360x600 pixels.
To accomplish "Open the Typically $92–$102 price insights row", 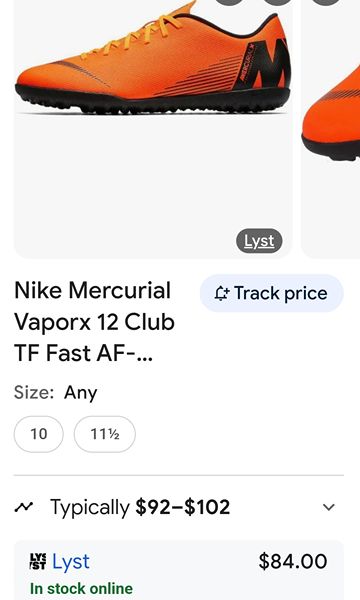I will 179,507.
